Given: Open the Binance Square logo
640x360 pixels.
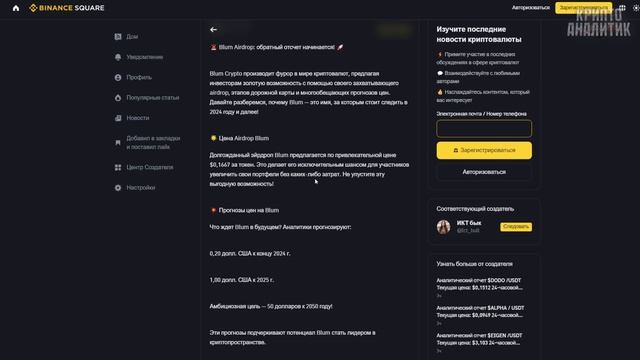Looking at the screenshot, I should click(67, 8).
